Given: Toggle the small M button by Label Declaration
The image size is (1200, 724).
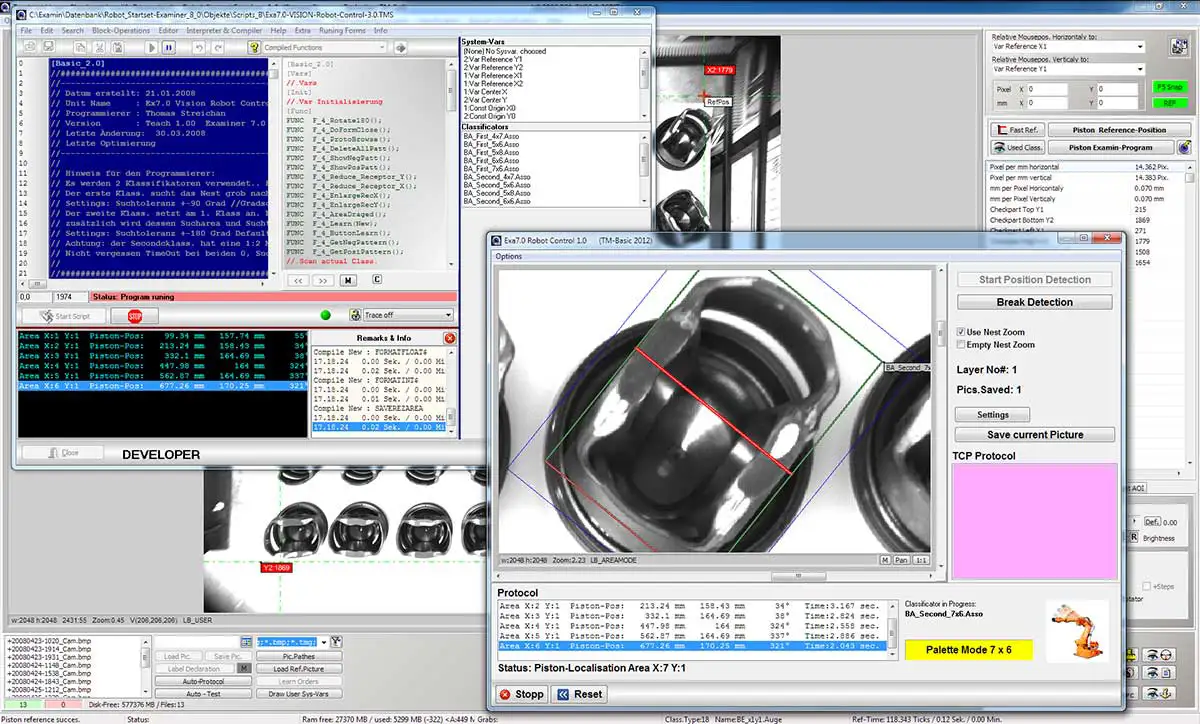Looking at the screenshot, I should pos(243,668).
